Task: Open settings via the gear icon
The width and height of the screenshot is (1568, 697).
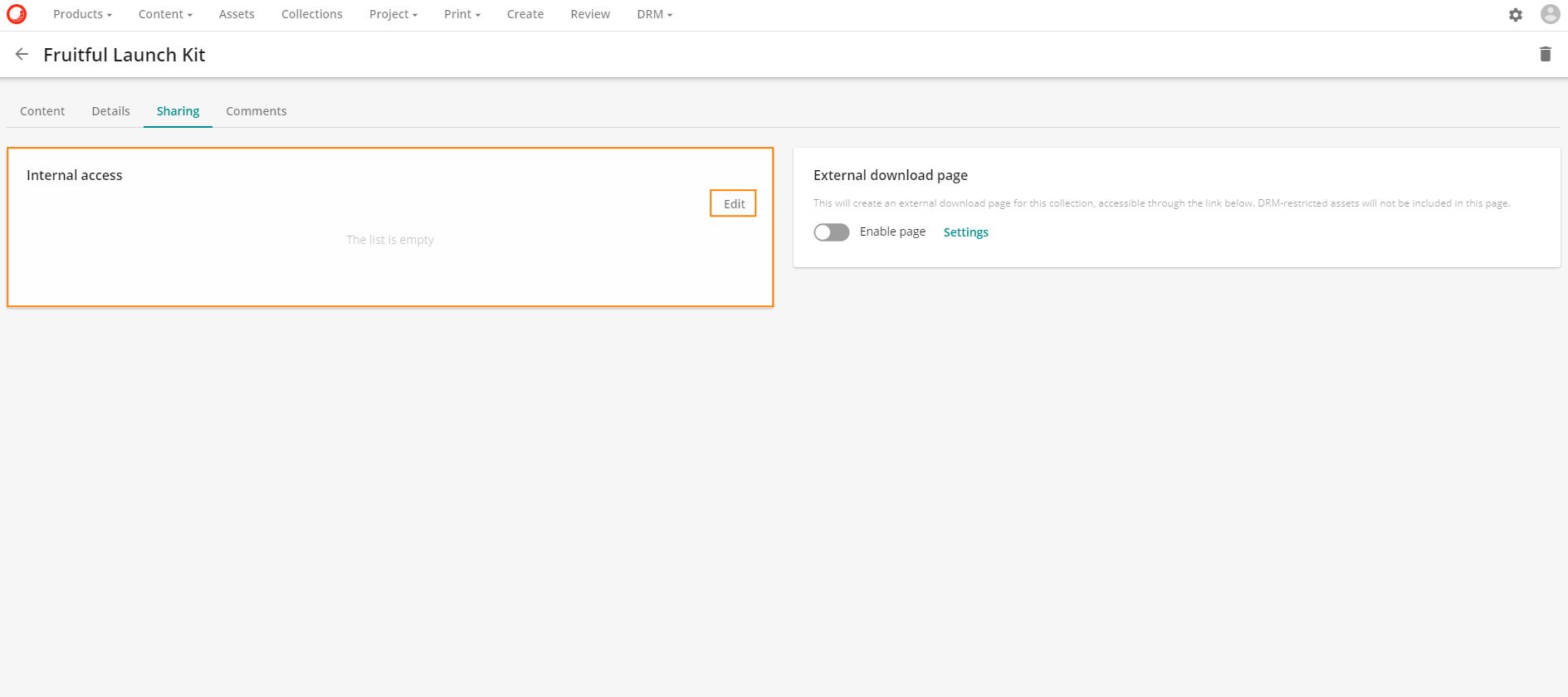Action: pyautogui.click(x=1515, y=15)
